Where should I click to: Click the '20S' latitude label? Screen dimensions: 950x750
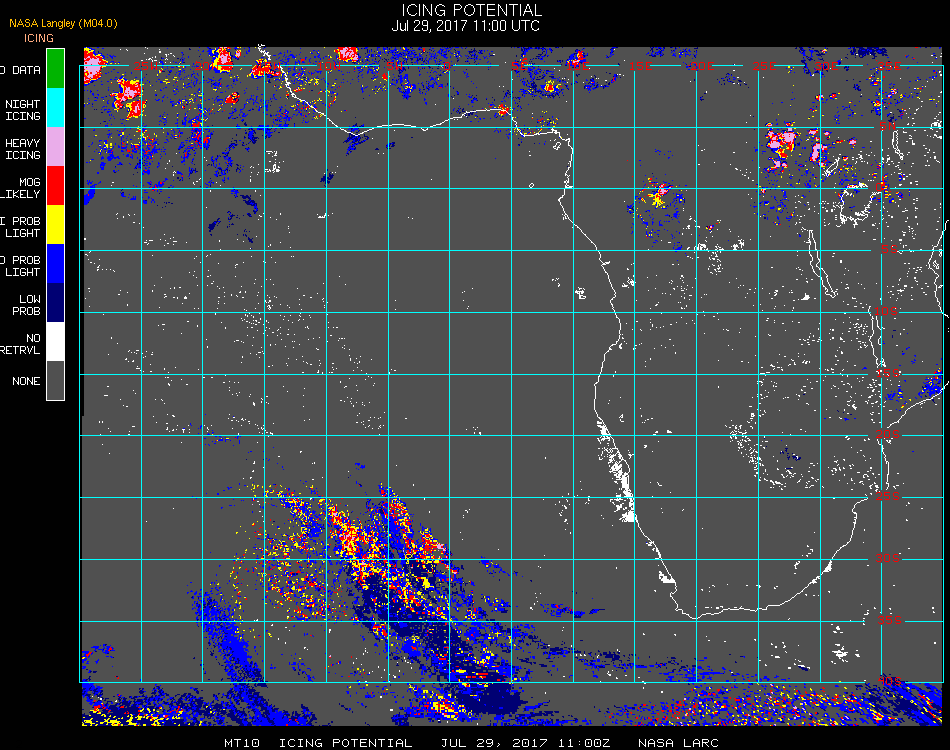tap(888, 434)
